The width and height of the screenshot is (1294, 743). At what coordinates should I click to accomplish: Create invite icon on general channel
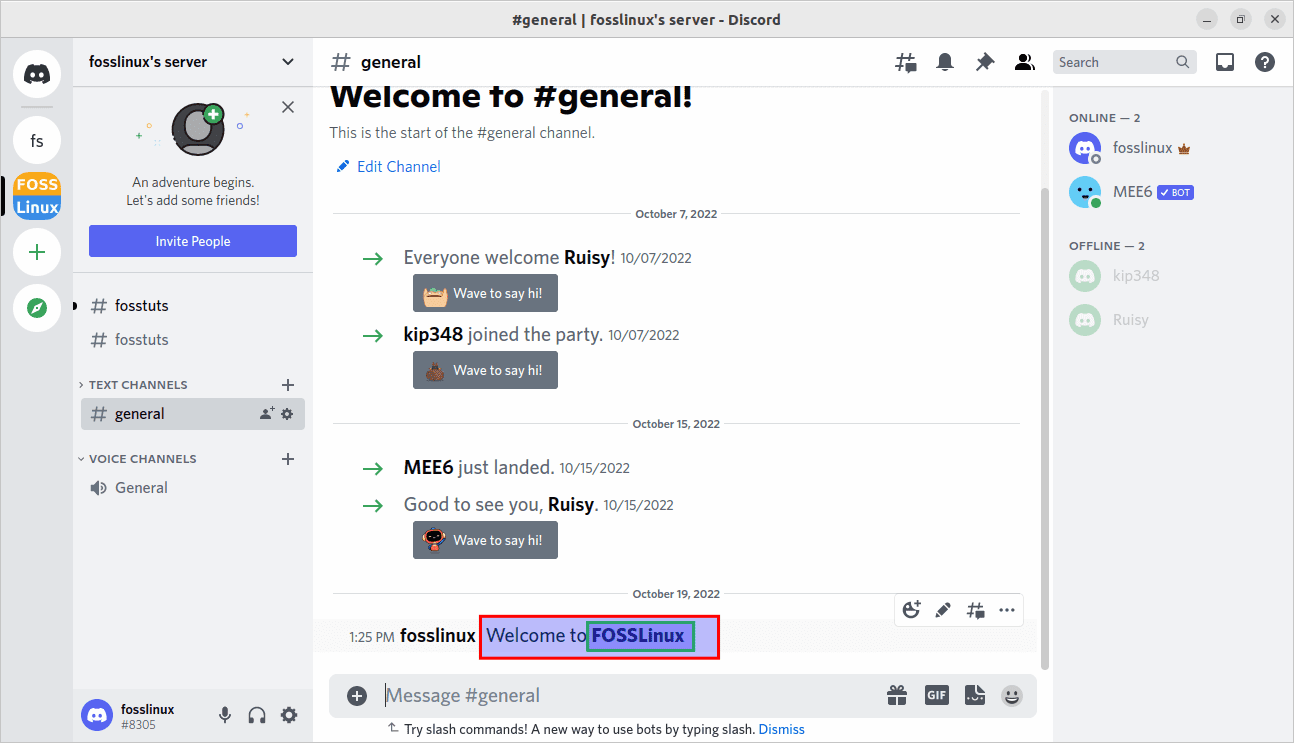267,414
